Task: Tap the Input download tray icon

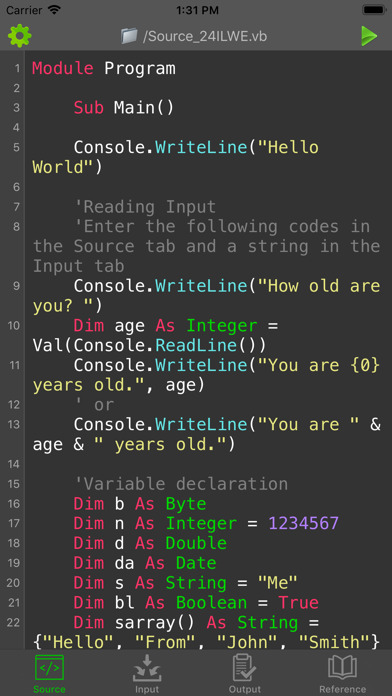Action: [x=147, y=668]
